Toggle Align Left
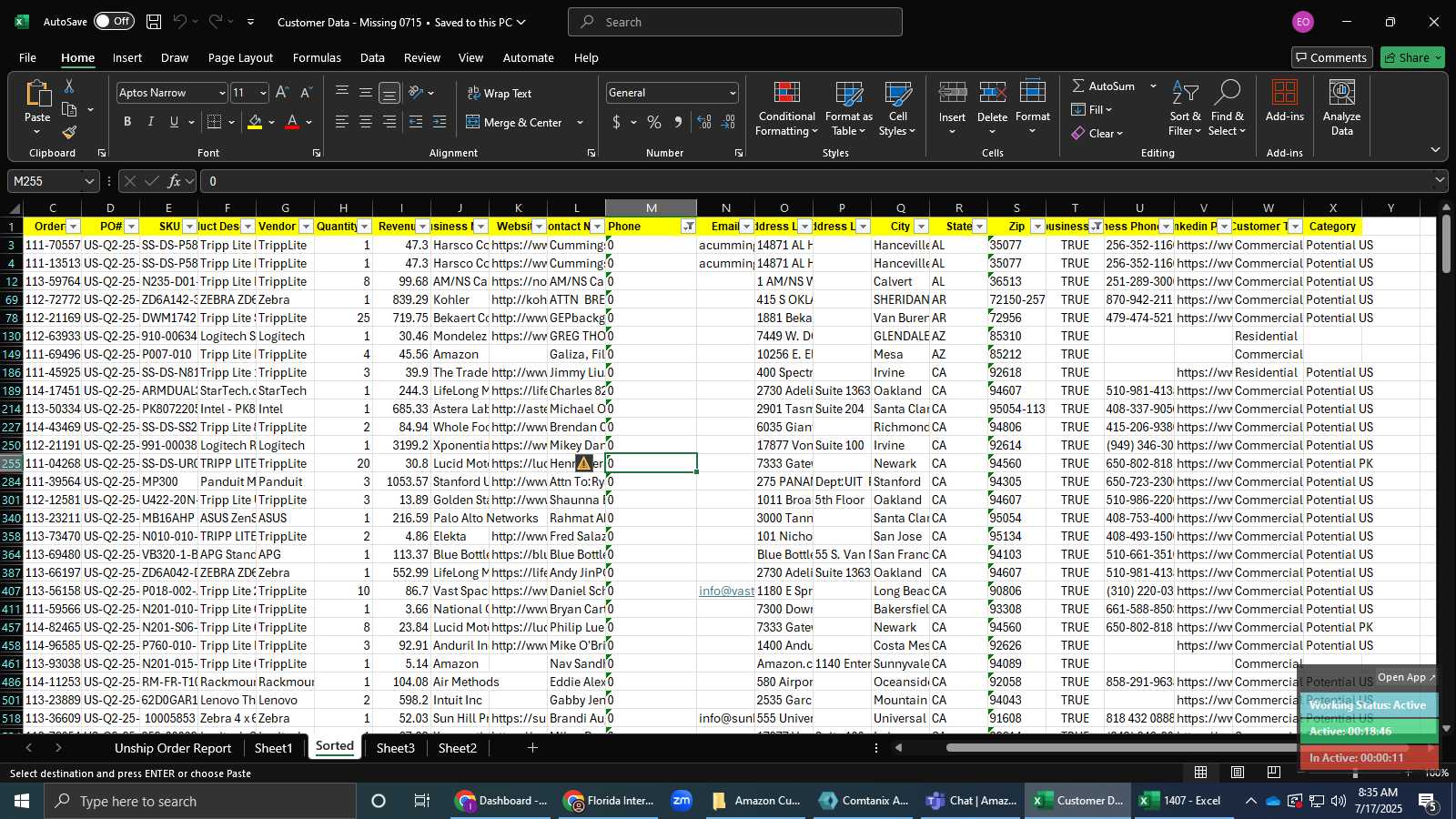This screenshot has height=819, width=1456. [342, 122]
